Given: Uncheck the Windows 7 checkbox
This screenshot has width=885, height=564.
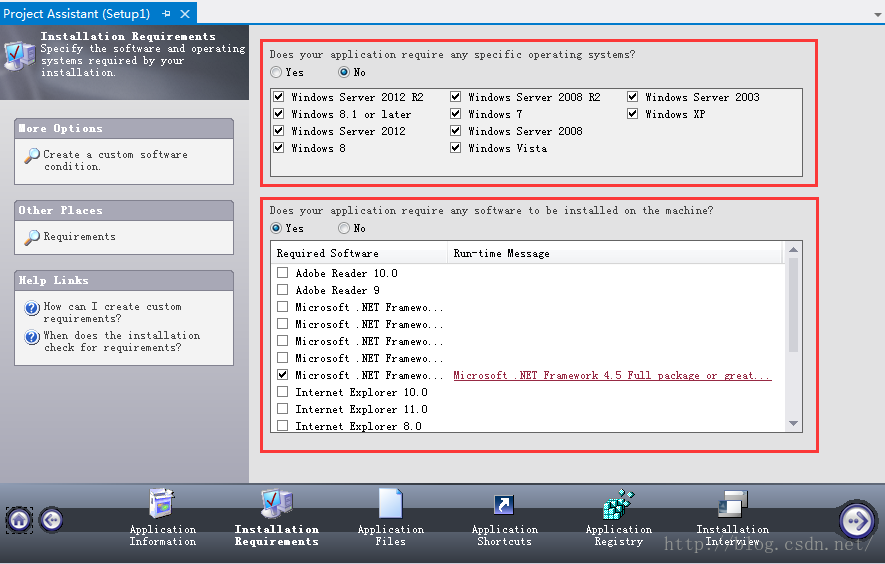Looking at the screenshot, I should [455, 113].
